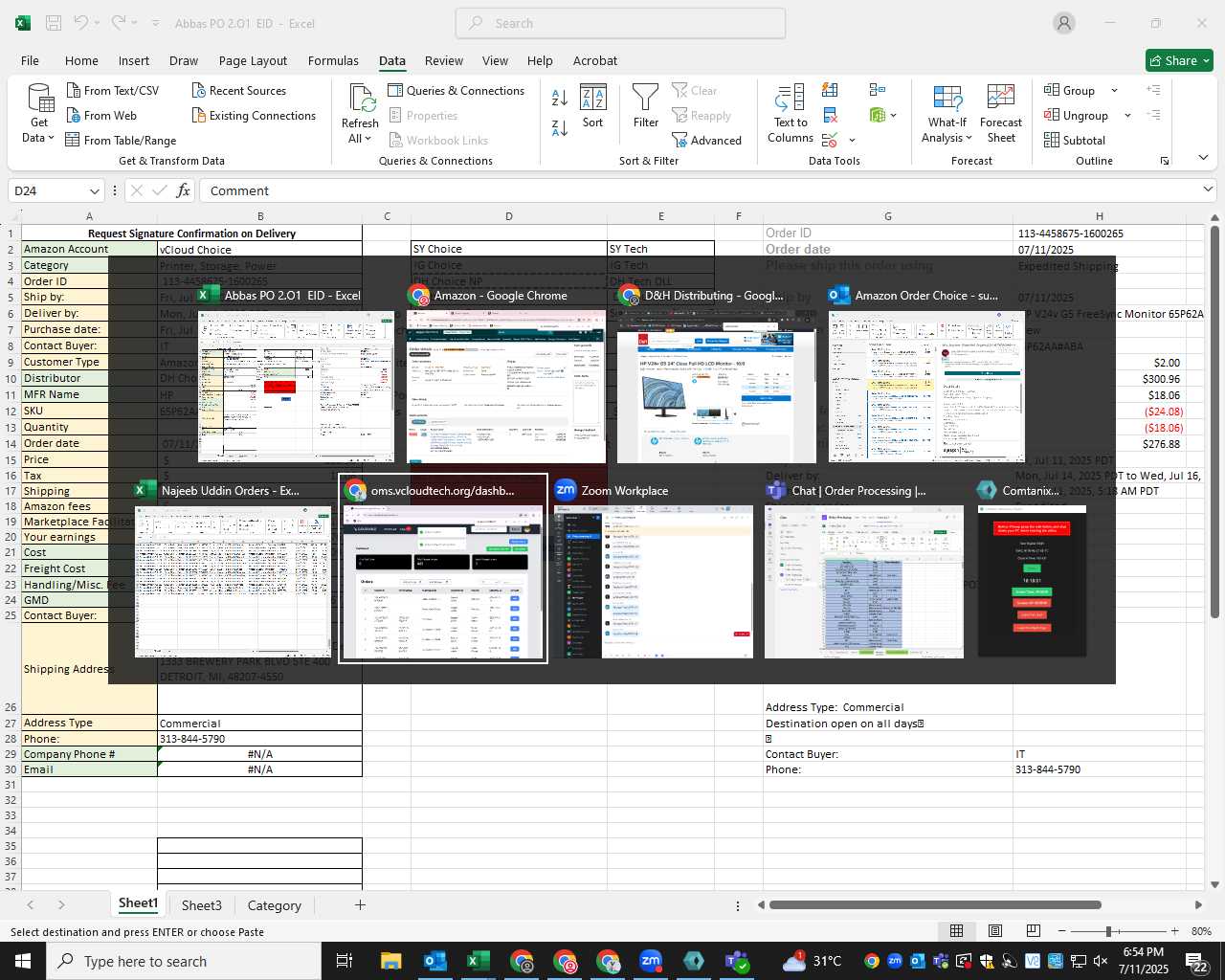Switch to Page Layout view in status bar
This screenshot has width=1225, height=980.
[x=994, y=931]
